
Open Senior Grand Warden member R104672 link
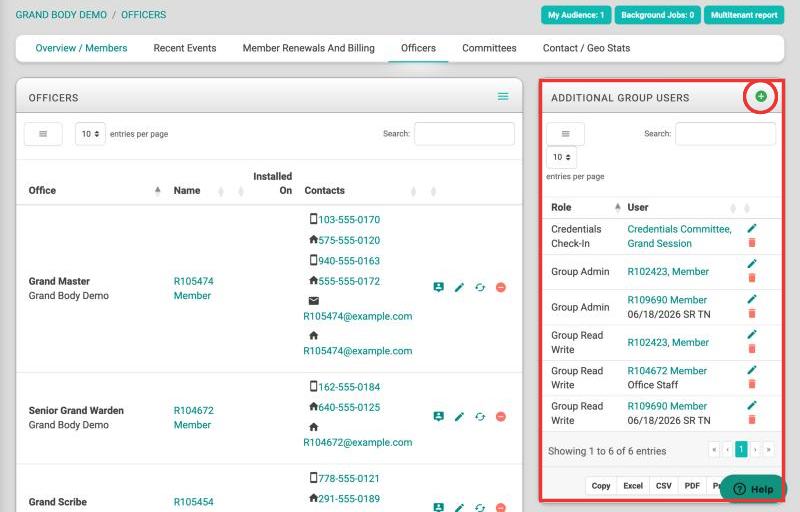(193, 418)
